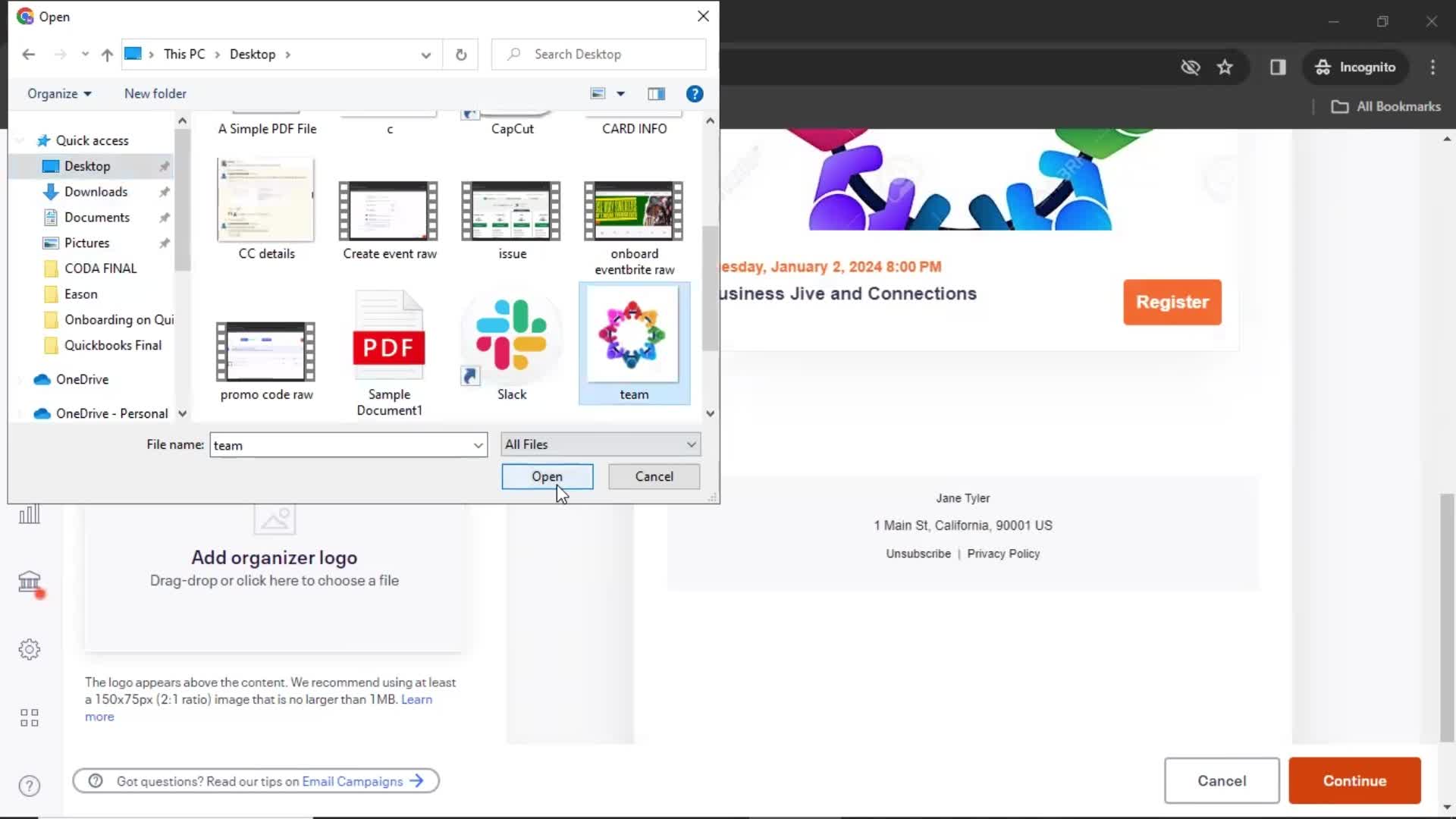Select Desktop in Quick access
Screen dimensions: 1456x819
coord(87,166)
